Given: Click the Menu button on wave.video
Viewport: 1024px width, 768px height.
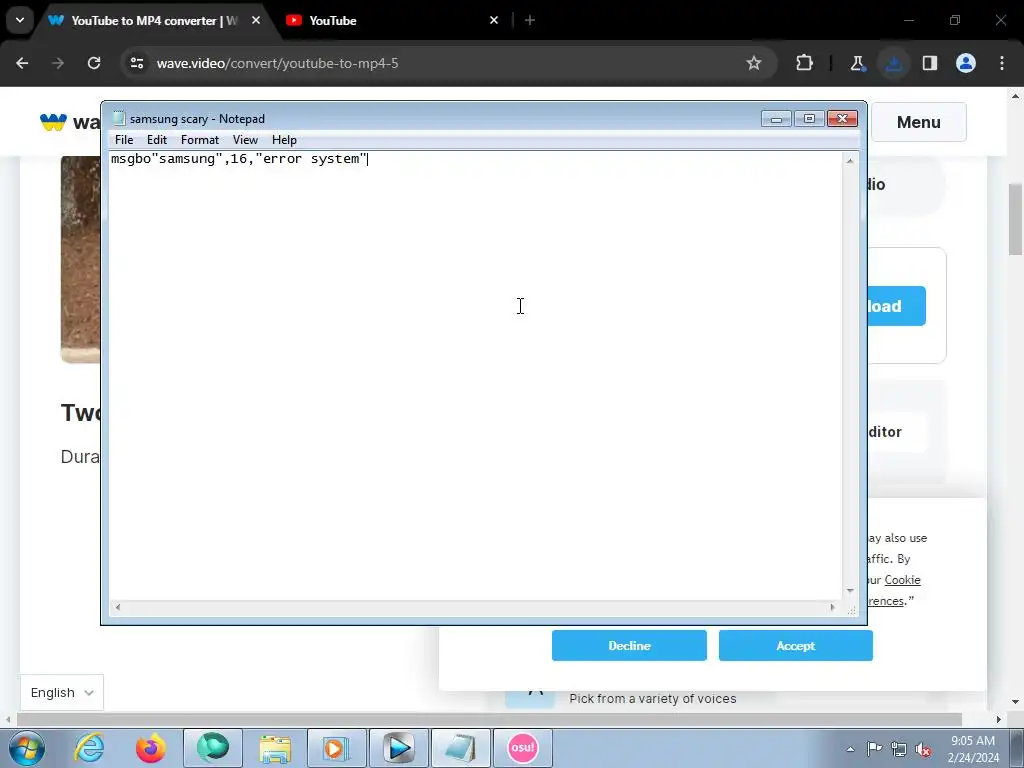Looking at the screenshot, I should [918, 122].
